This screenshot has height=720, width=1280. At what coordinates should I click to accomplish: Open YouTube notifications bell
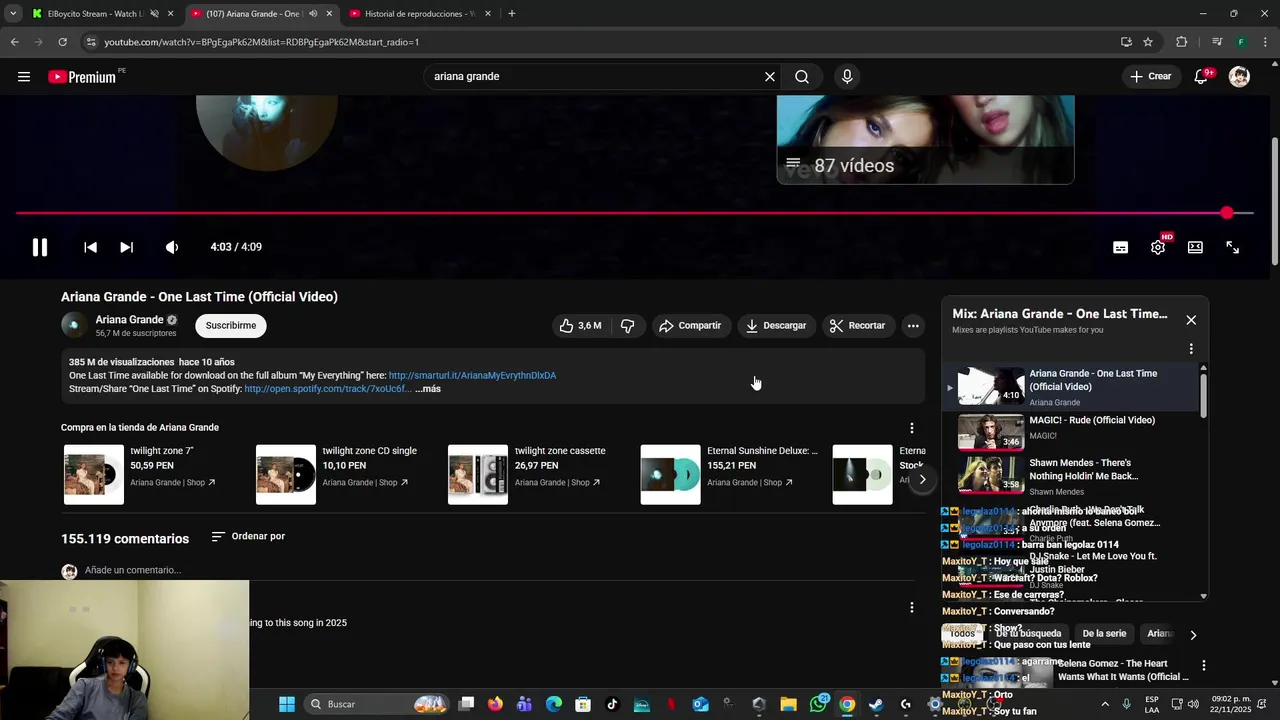coord(1201,76)
